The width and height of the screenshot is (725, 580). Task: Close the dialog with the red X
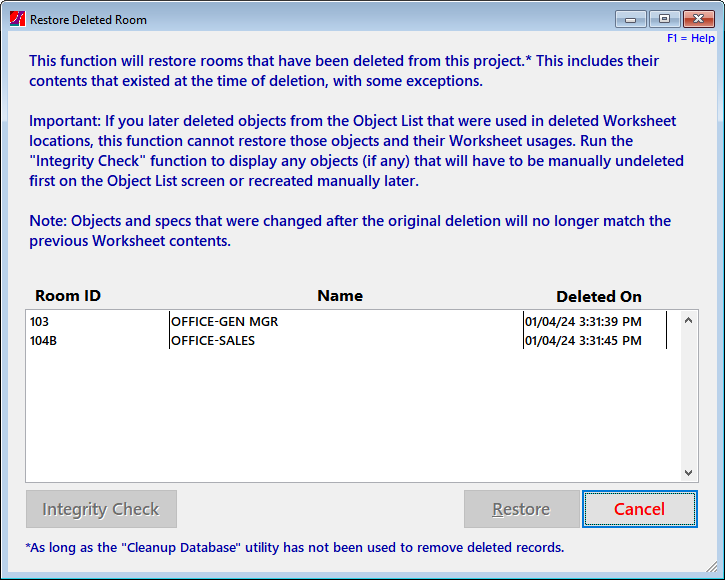699,19
